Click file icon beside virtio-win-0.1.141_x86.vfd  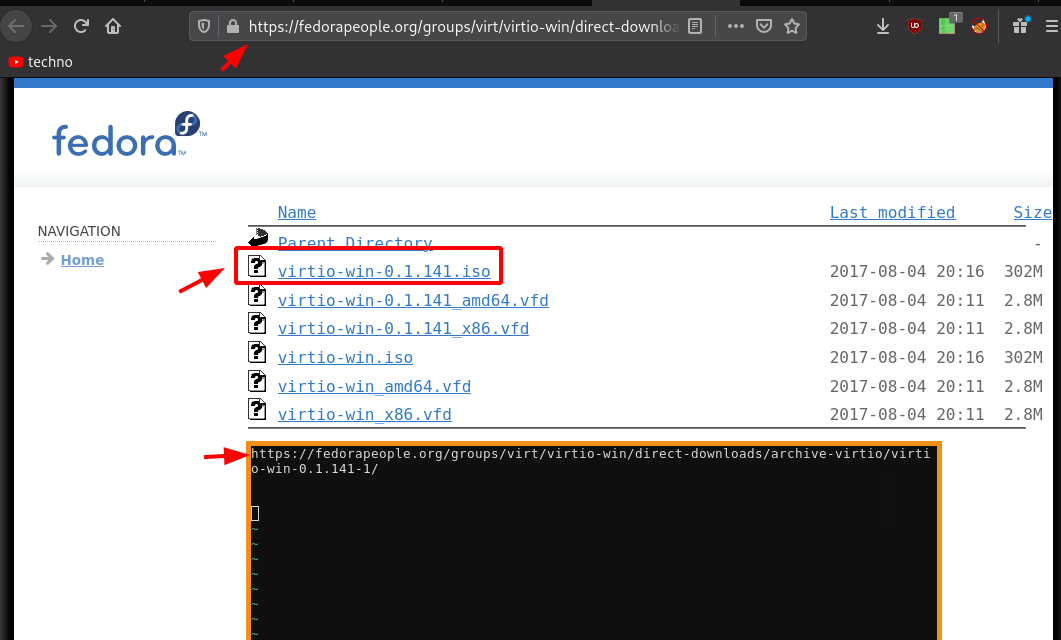pyautogui.click(x=257, y=323)
